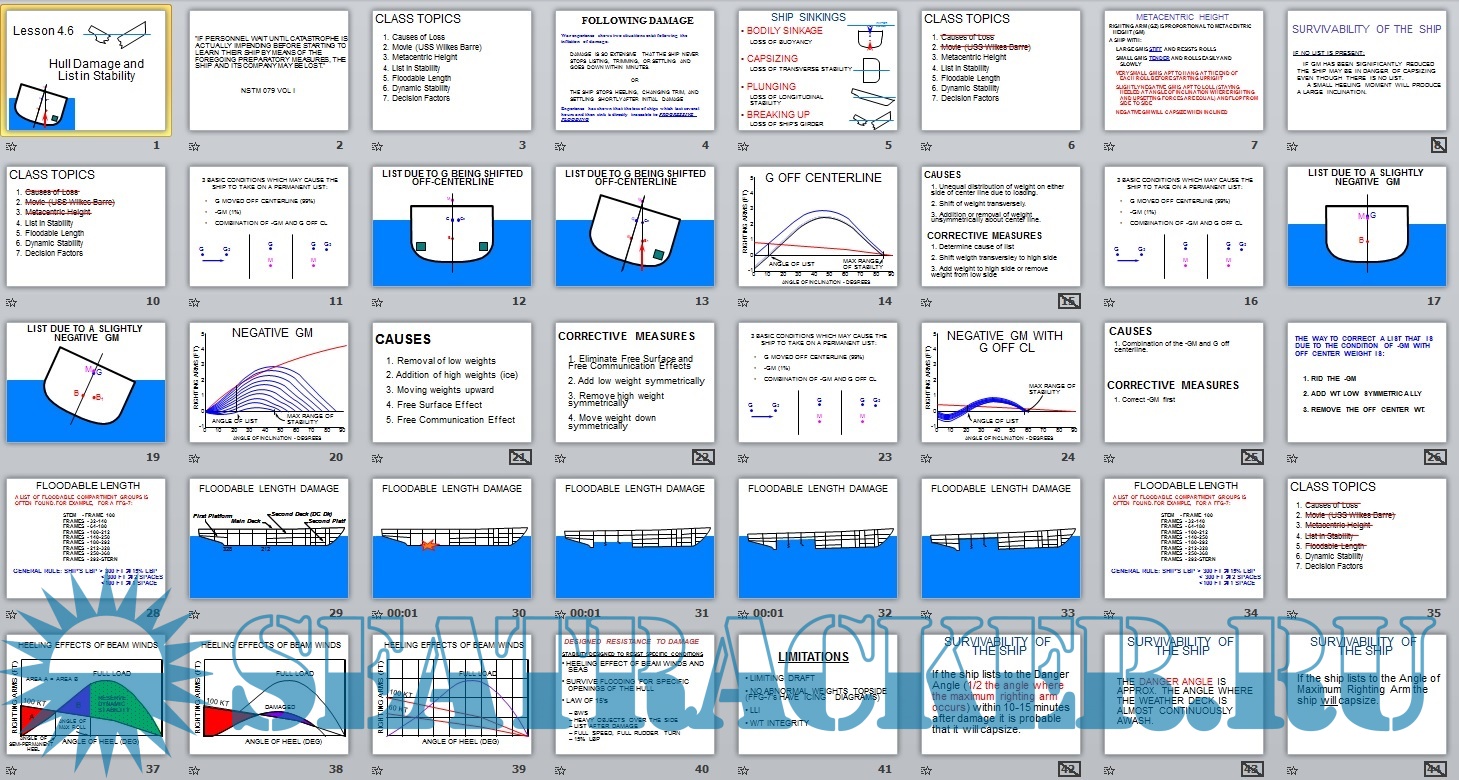The width and height of the screenshot is (1459, 780).
Task: Click the hidden slide marker on slide 21
Action: point(520,457)
